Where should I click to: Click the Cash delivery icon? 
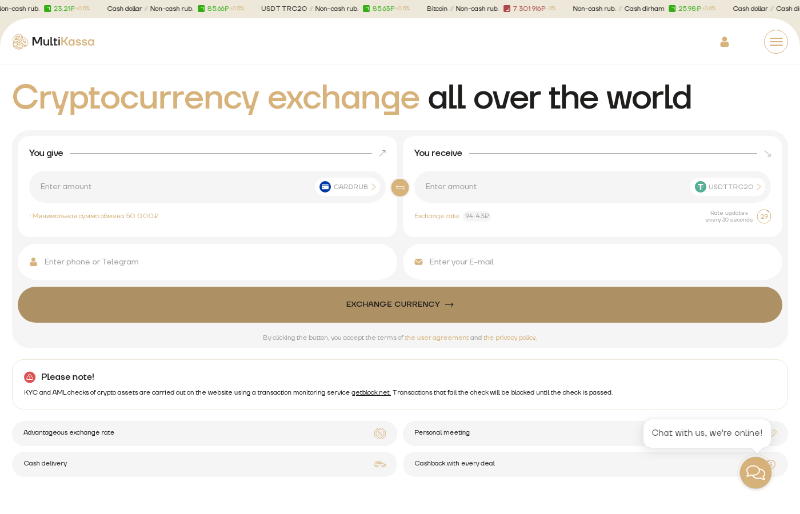[380, 464]
